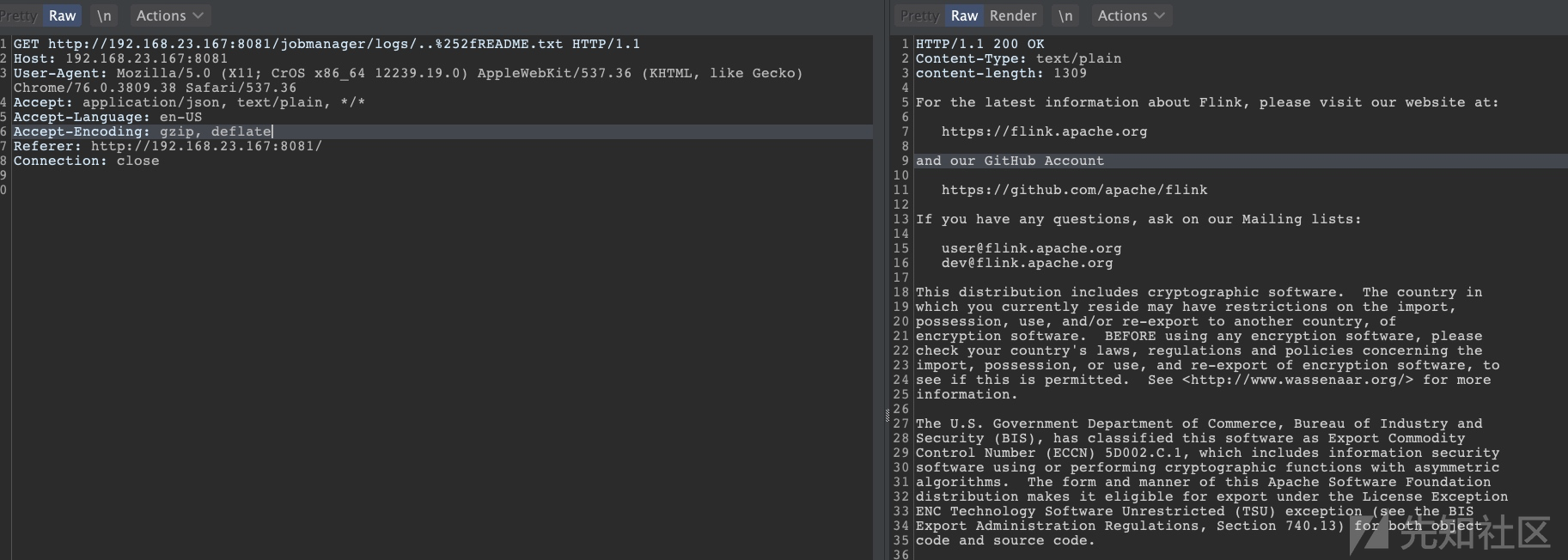Open the Render tab in response panel
The height and width of the screenshot is (560, 1568).
pyautogui.click(x=1013, y=15)
